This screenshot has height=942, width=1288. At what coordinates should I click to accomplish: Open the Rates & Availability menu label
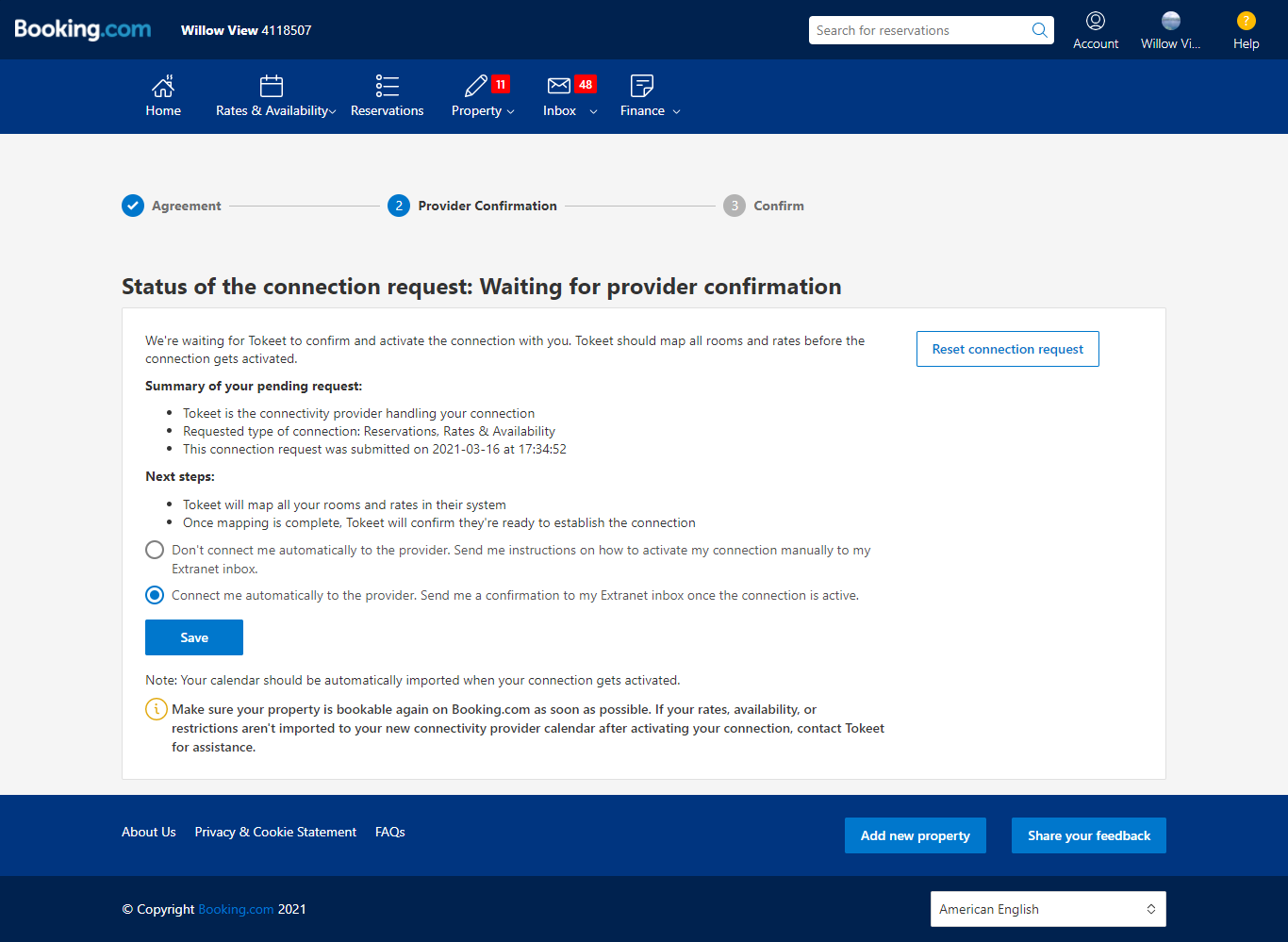point(272,110)
